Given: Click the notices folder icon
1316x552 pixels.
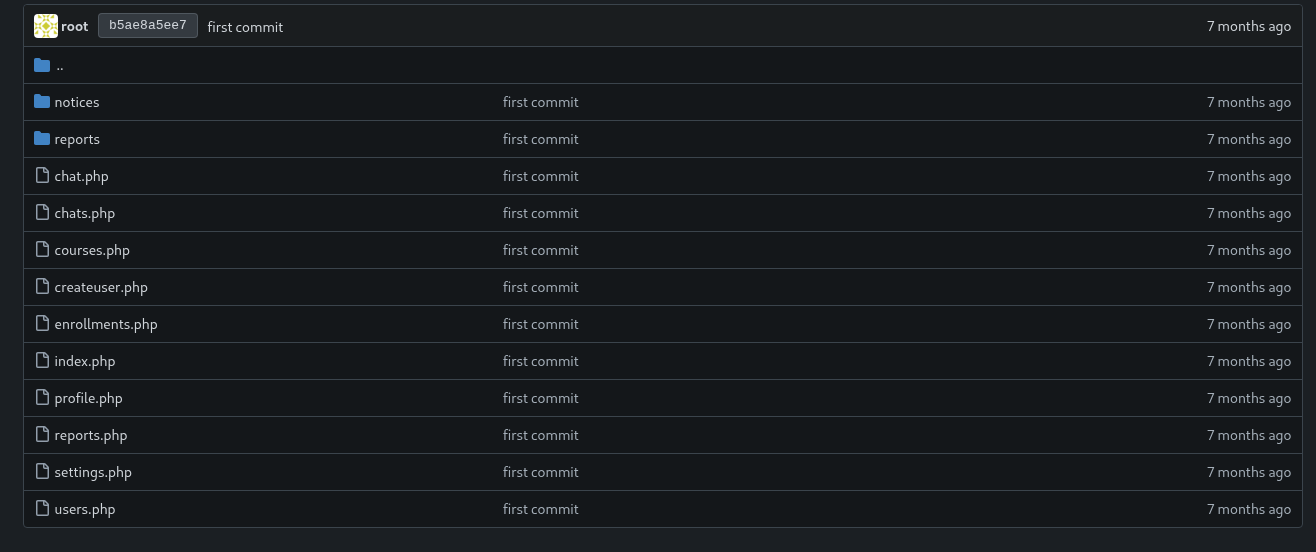Looking at the screenshot, I should pyautogui.click(x=42, y=102).
